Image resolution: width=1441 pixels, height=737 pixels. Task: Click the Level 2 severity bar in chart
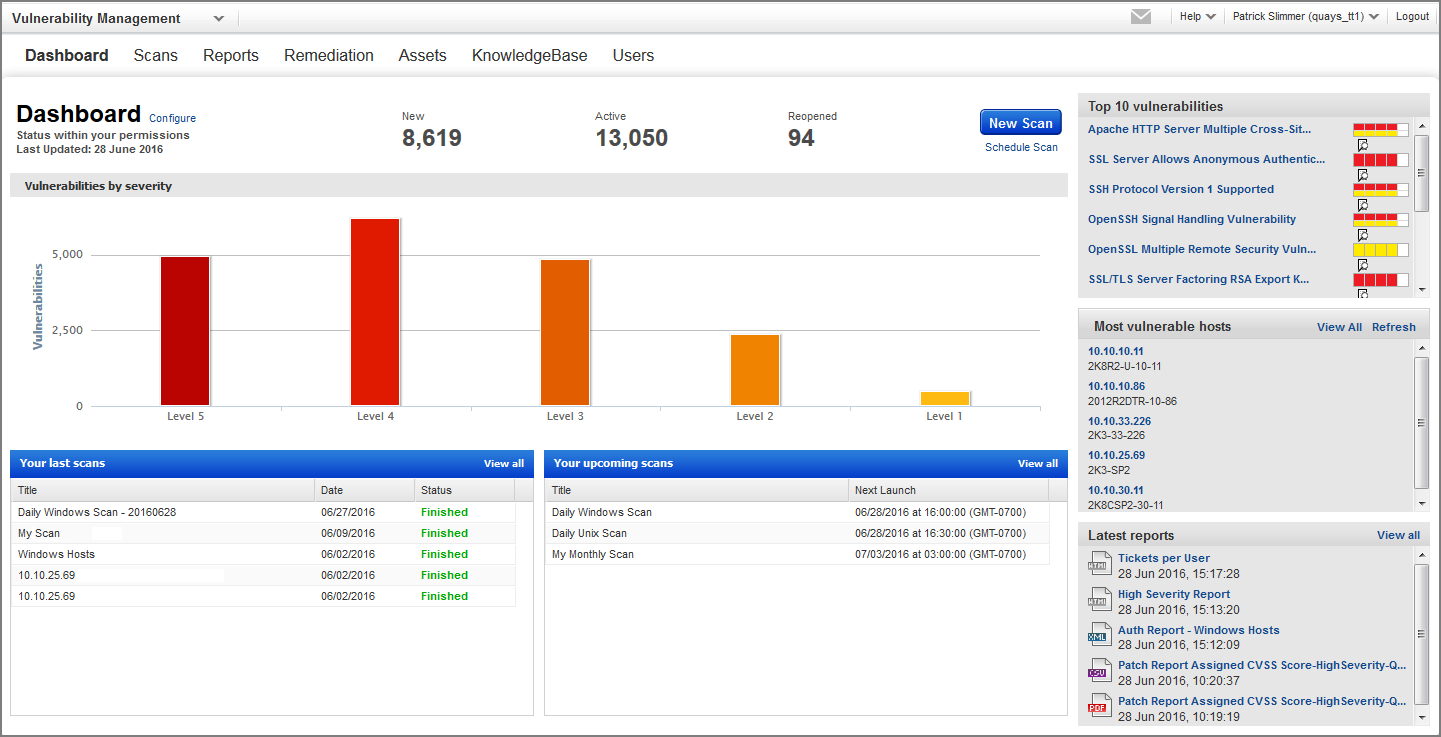coord(755,370)
